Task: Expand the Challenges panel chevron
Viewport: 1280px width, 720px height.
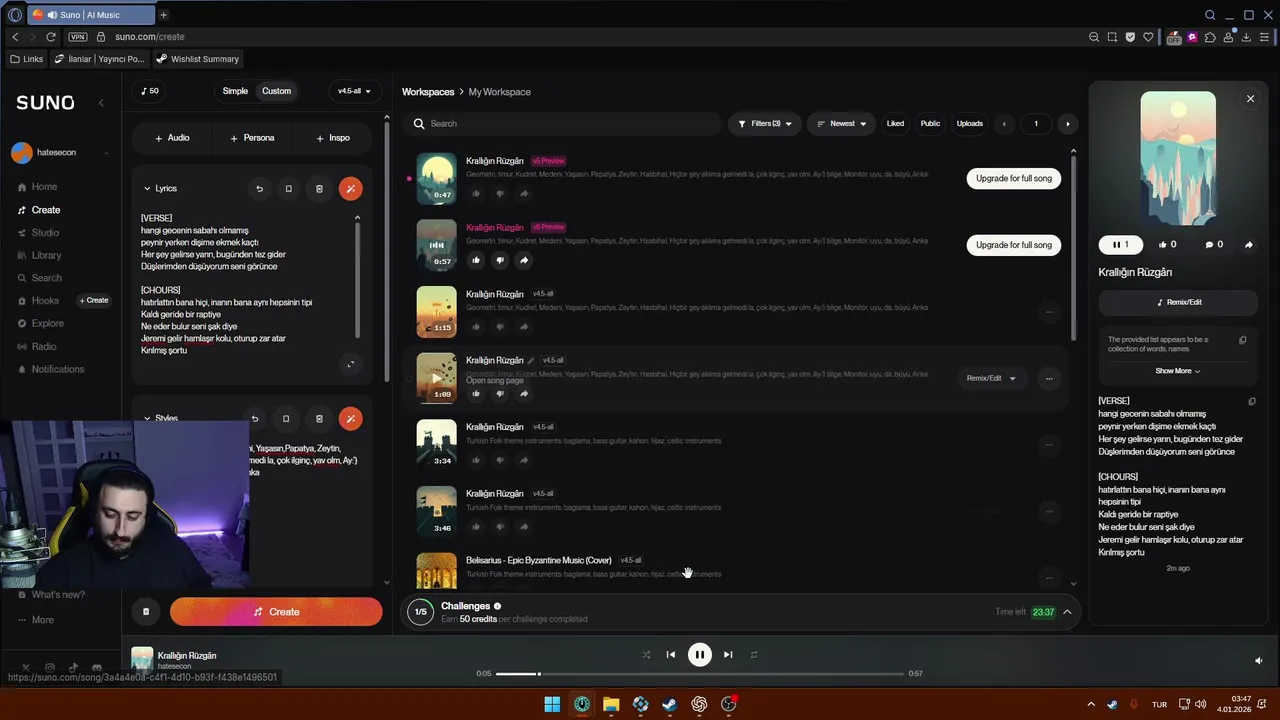Action: coord(1067,612)
